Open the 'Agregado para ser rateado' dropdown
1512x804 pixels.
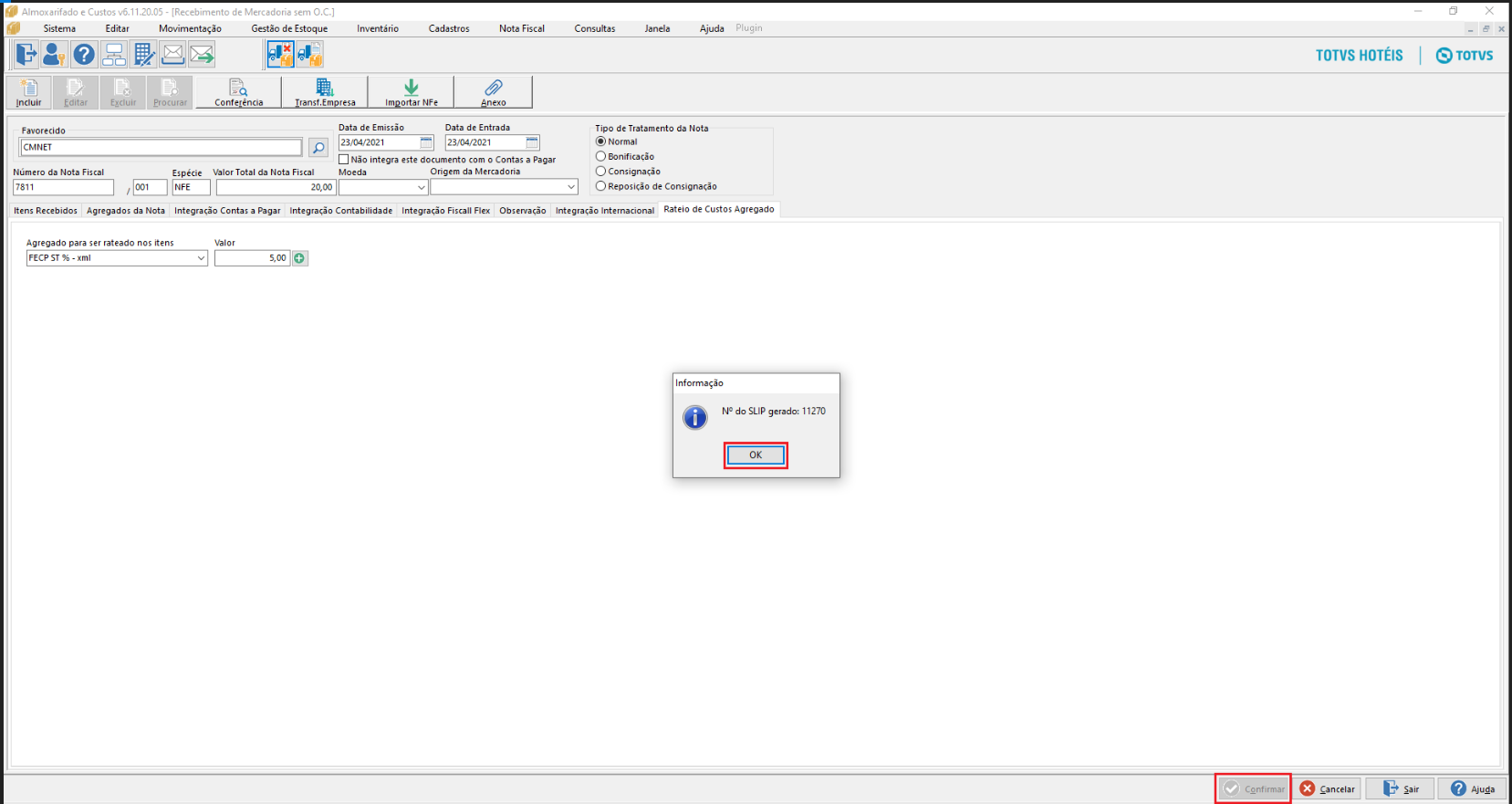pos(201,258)
